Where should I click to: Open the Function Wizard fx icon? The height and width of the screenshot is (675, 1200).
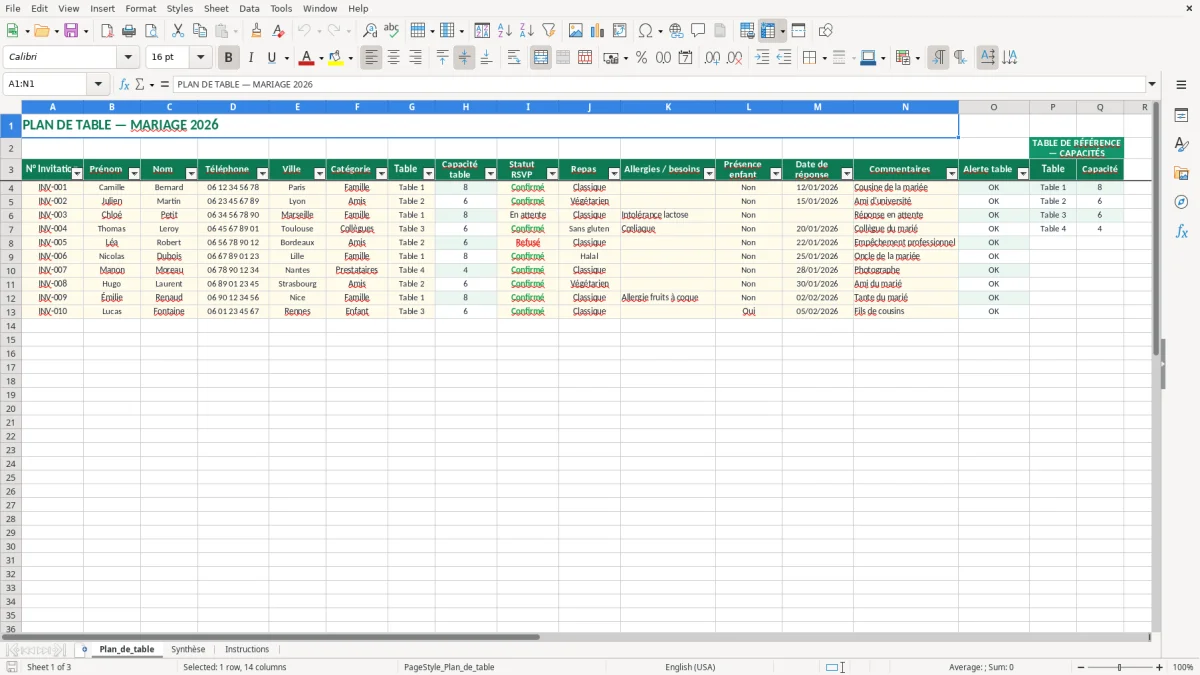click(125, 84)
